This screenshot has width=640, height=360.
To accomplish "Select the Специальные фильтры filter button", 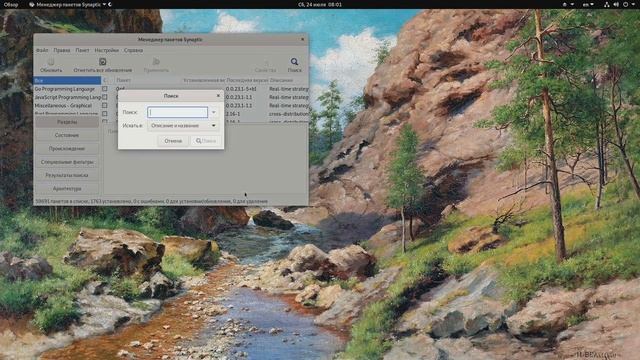I will (x=67, y=162).
